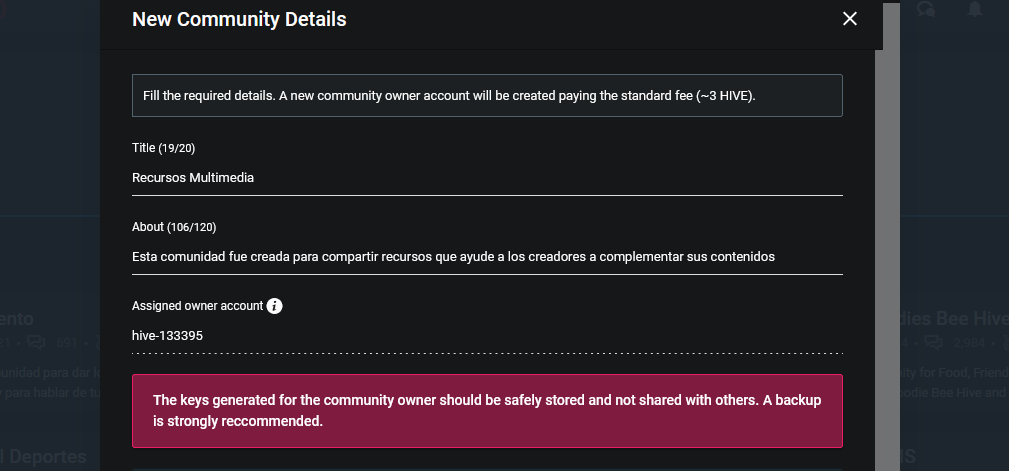1009x471 pixels.
Task: Close the New Community Details dialog
Action: coord(849,19)
